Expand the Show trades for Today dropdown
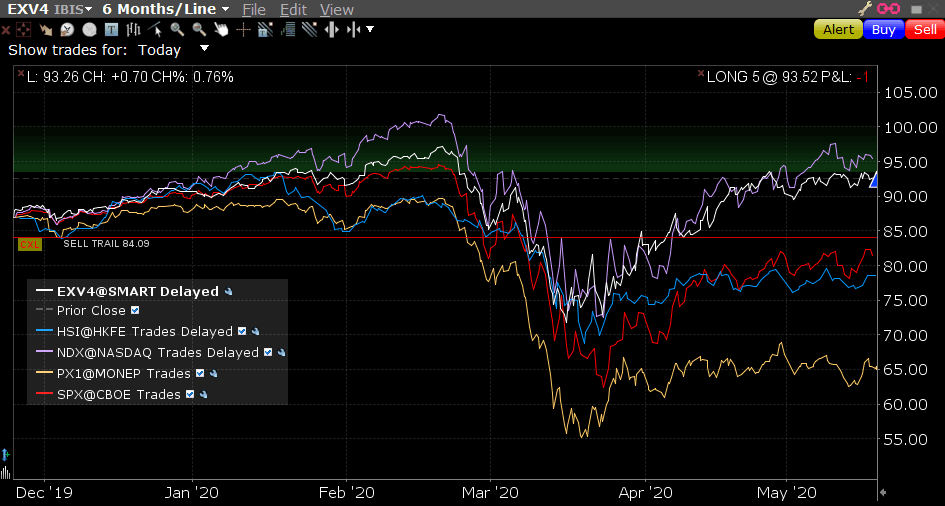The width and height of the screenshot is (945, 506). tap(204, 49)
